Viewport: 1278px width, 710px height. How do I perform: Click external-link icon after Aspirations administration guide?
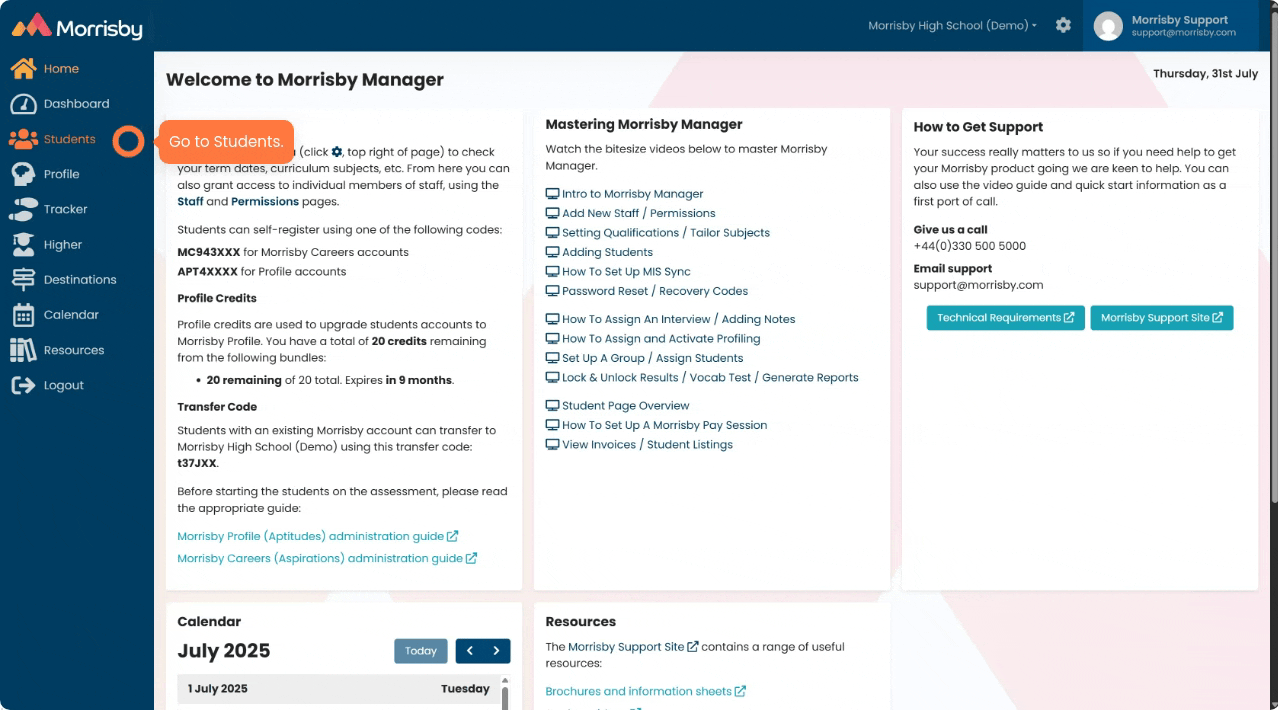tap(472, 559)
